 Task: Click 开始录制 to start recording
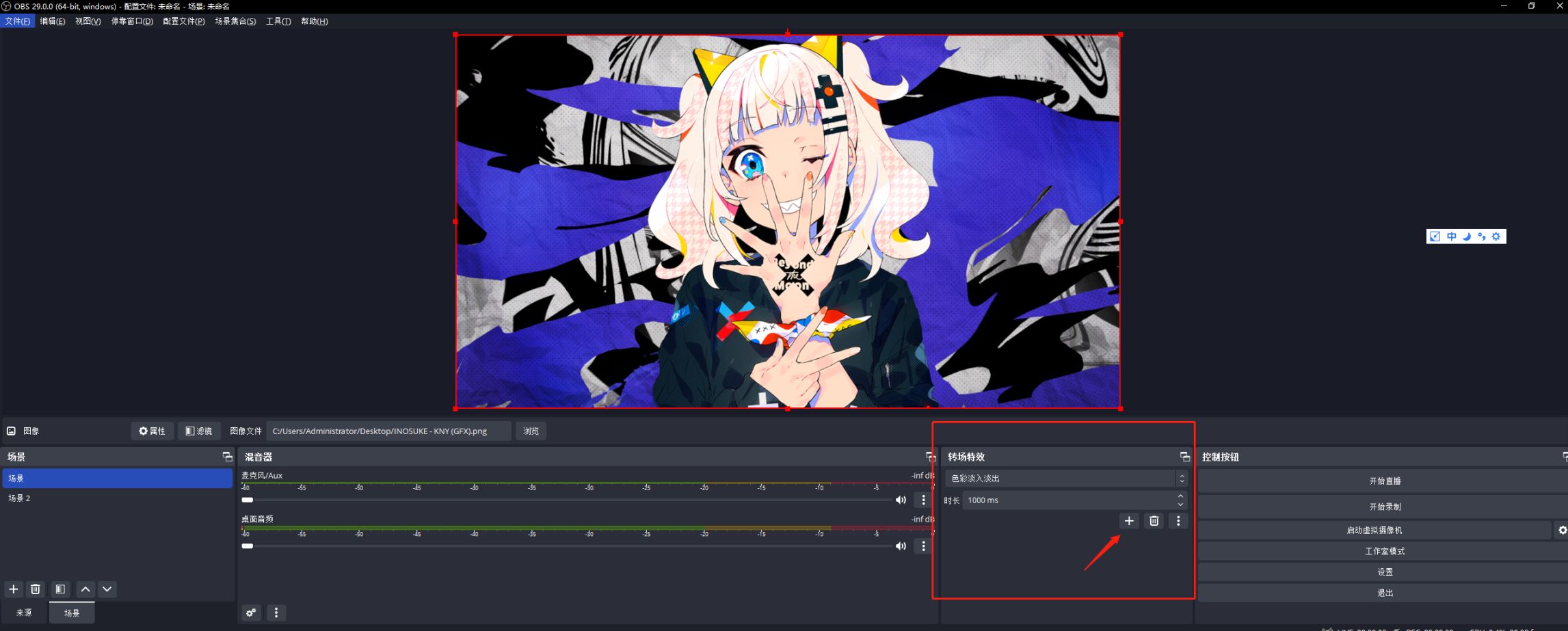(1384, 507)
